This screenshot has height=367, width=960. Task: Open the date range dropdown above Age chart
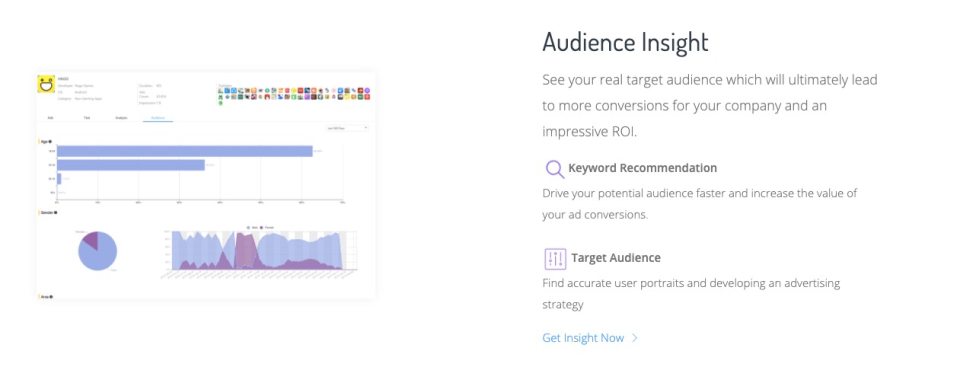pos(347,128)
